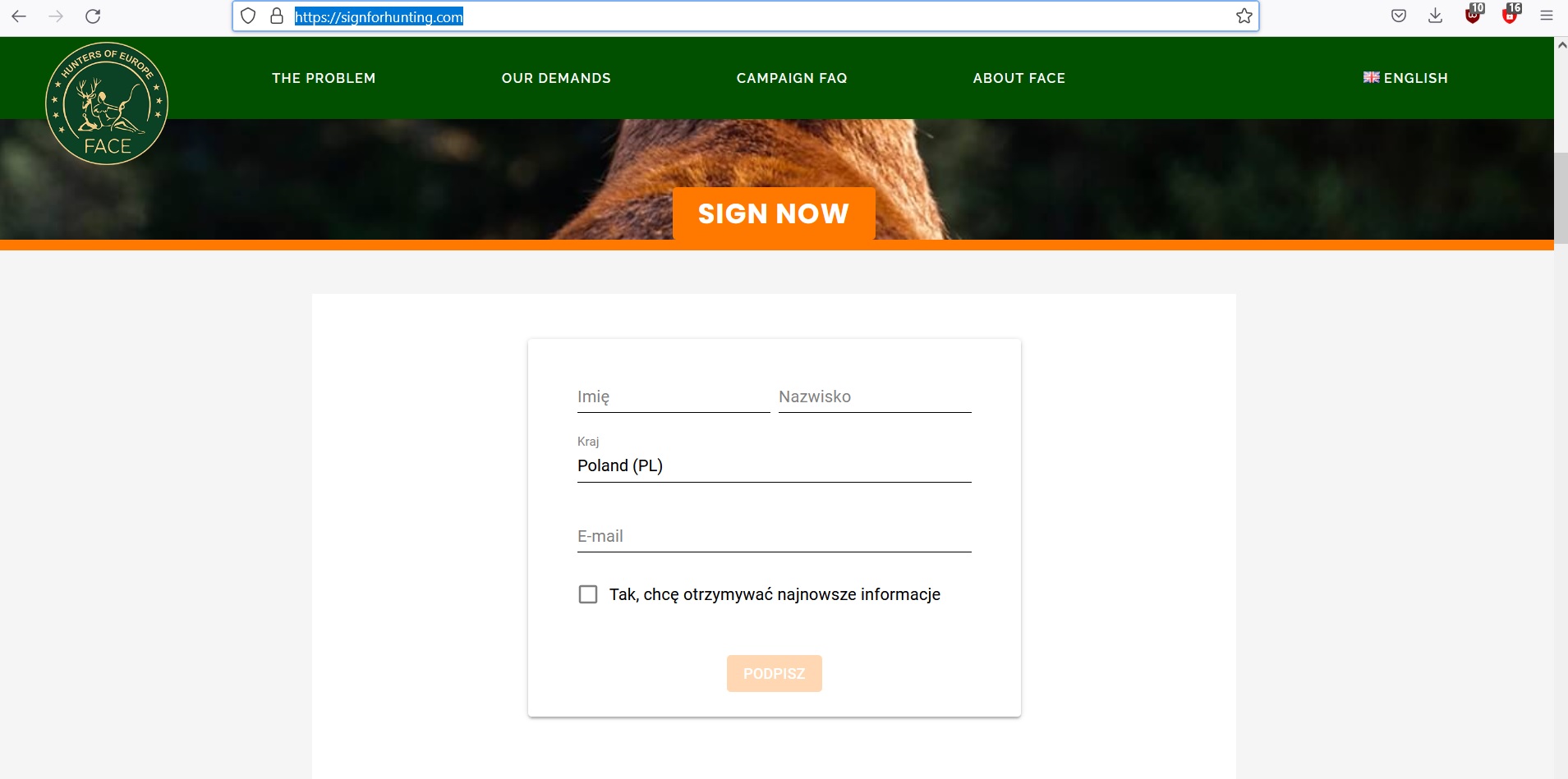Click the orange SIGN NOW button
Image resolution: width=1568 pixels, height=779 pixels.
pos(774,213)
